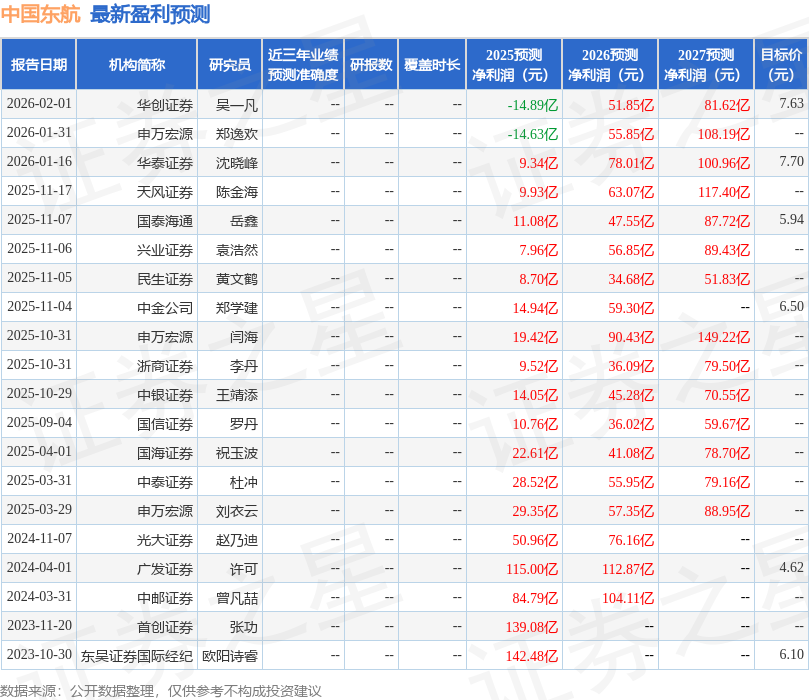The width and height of the screenshot is (809, 700).
Task: Click the 研究员 column header
Action: coord(230,64)
